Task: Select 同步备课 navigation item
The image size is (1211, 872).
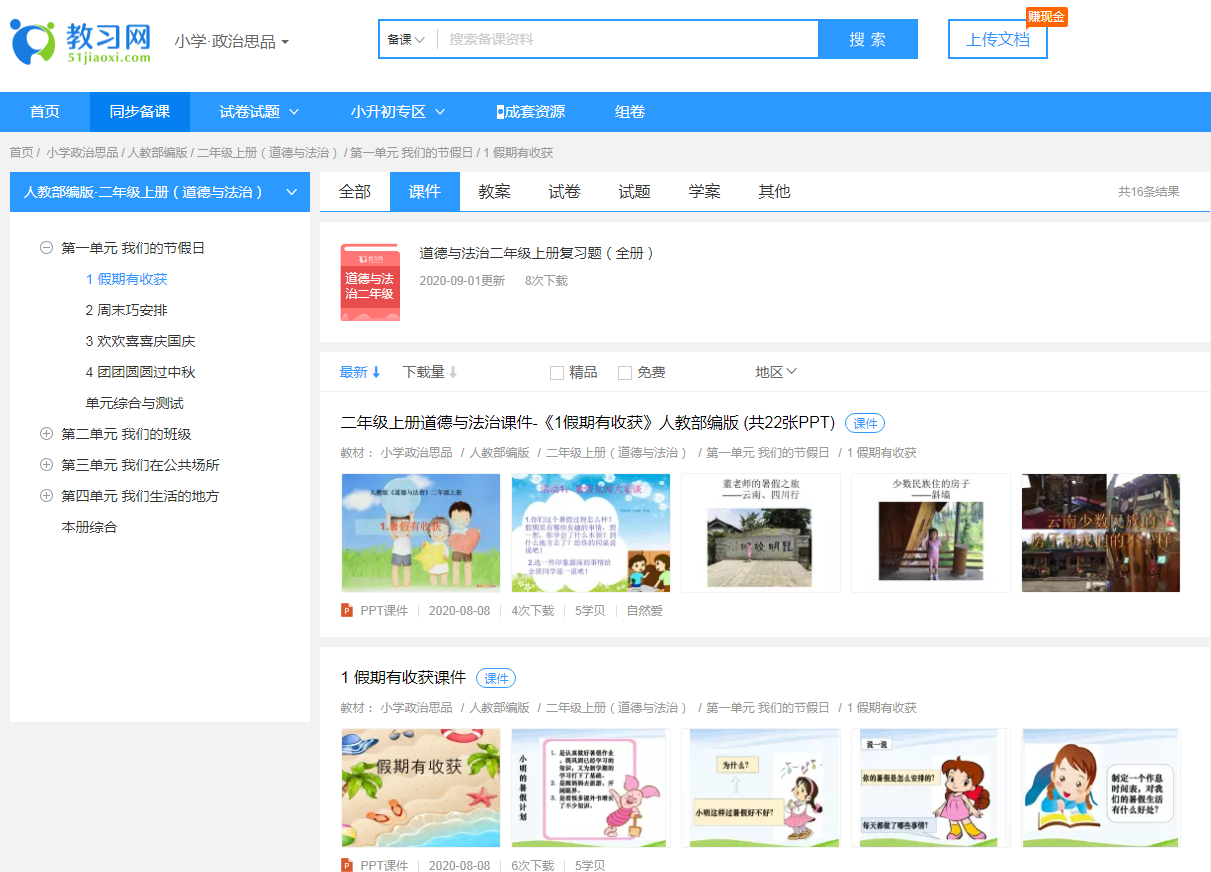Action: (140, 112)
